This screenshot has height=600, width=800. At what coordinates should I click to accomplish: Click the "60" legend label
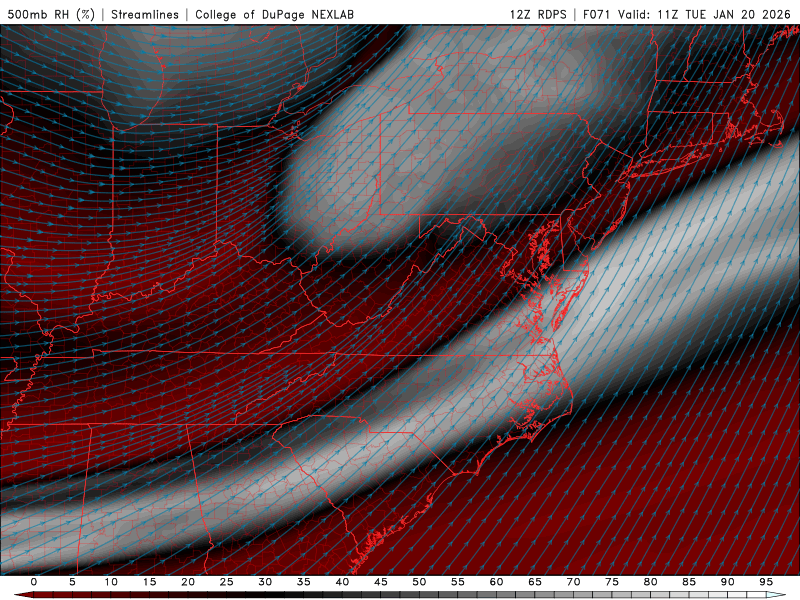pos(496,582)
